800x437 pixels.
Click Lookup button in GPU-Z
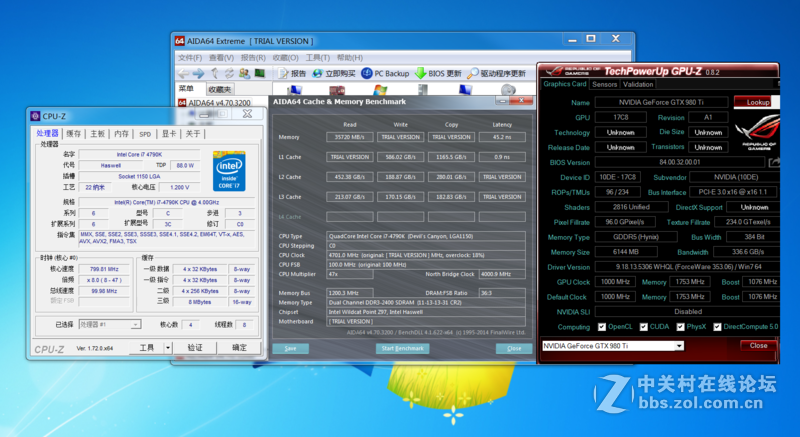tap(757, 102)
